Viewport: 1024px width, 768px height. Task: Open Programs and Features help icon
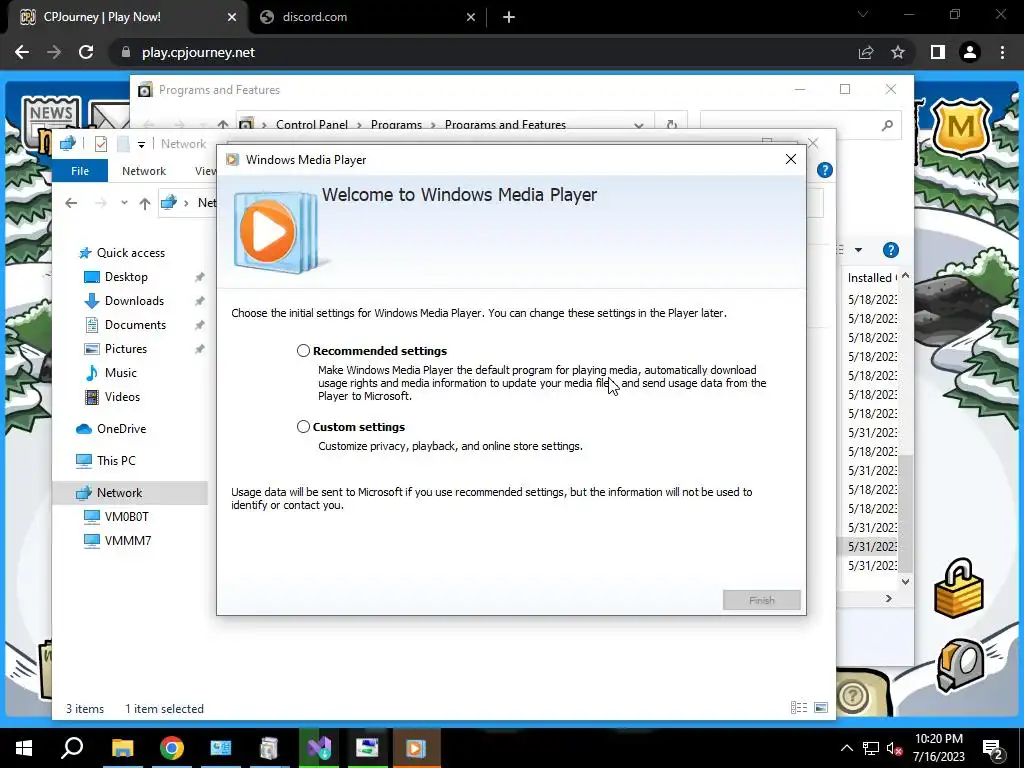[890, 250]
